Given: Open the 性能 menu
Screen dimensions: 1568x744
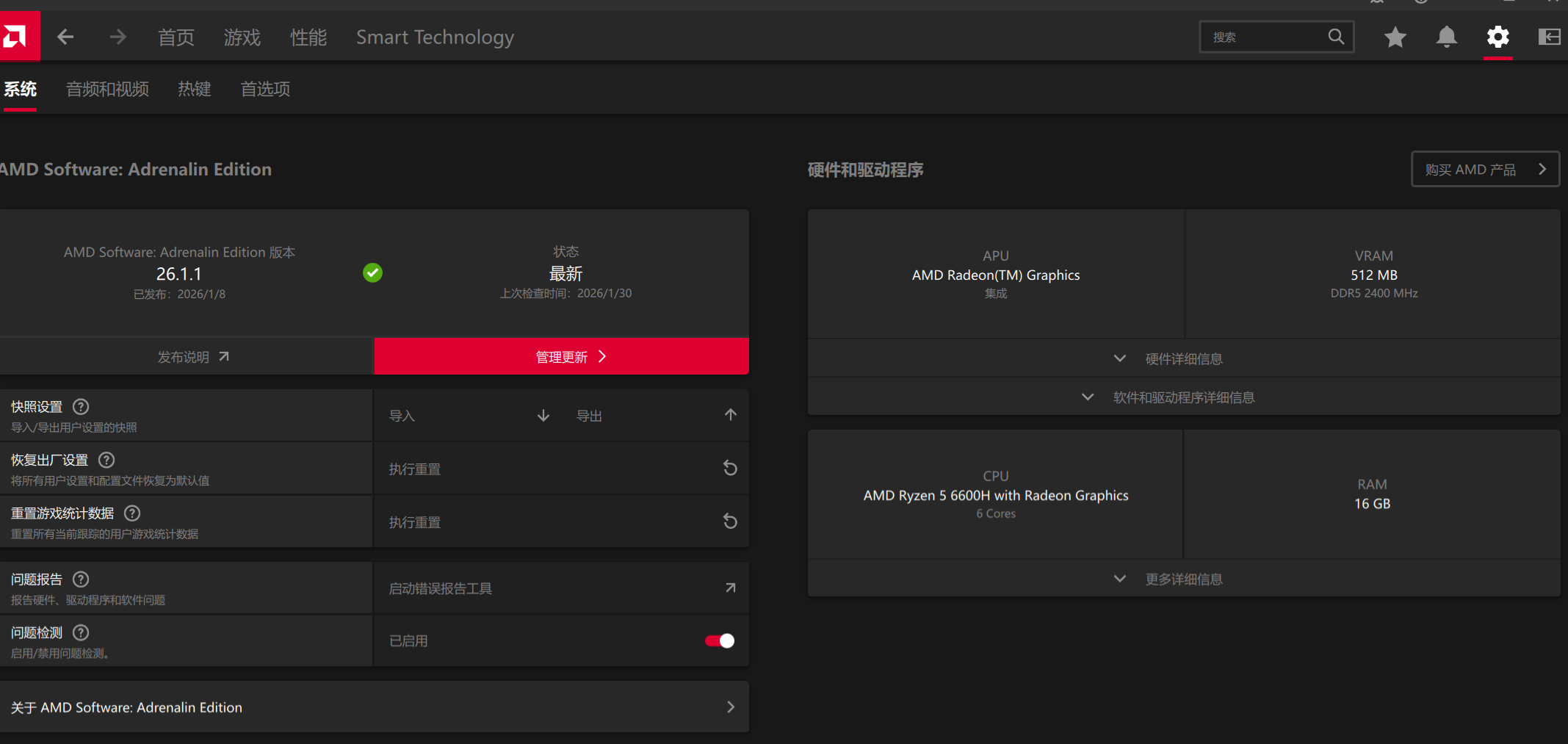Looking at the screenshot, I should [x=308, y=37].
